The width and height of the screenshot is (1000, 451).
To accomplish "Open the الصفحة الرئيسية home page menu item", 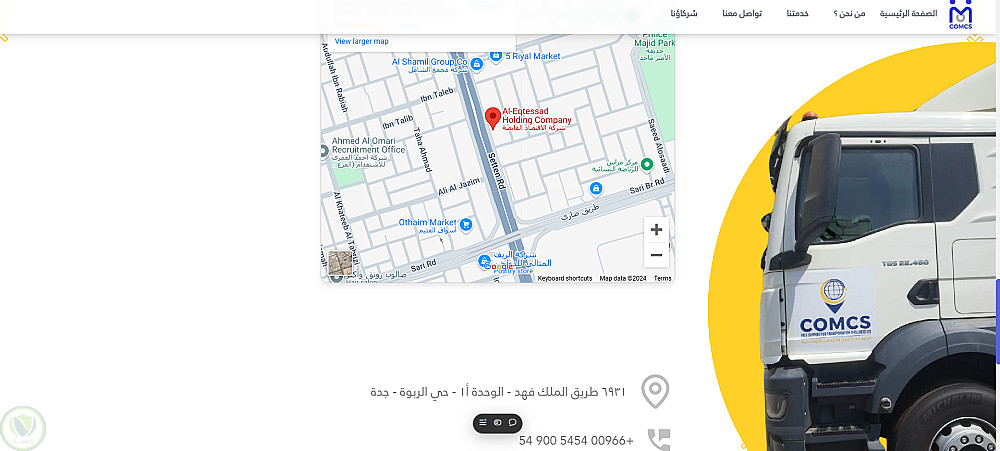I will [x=909, y=13].
